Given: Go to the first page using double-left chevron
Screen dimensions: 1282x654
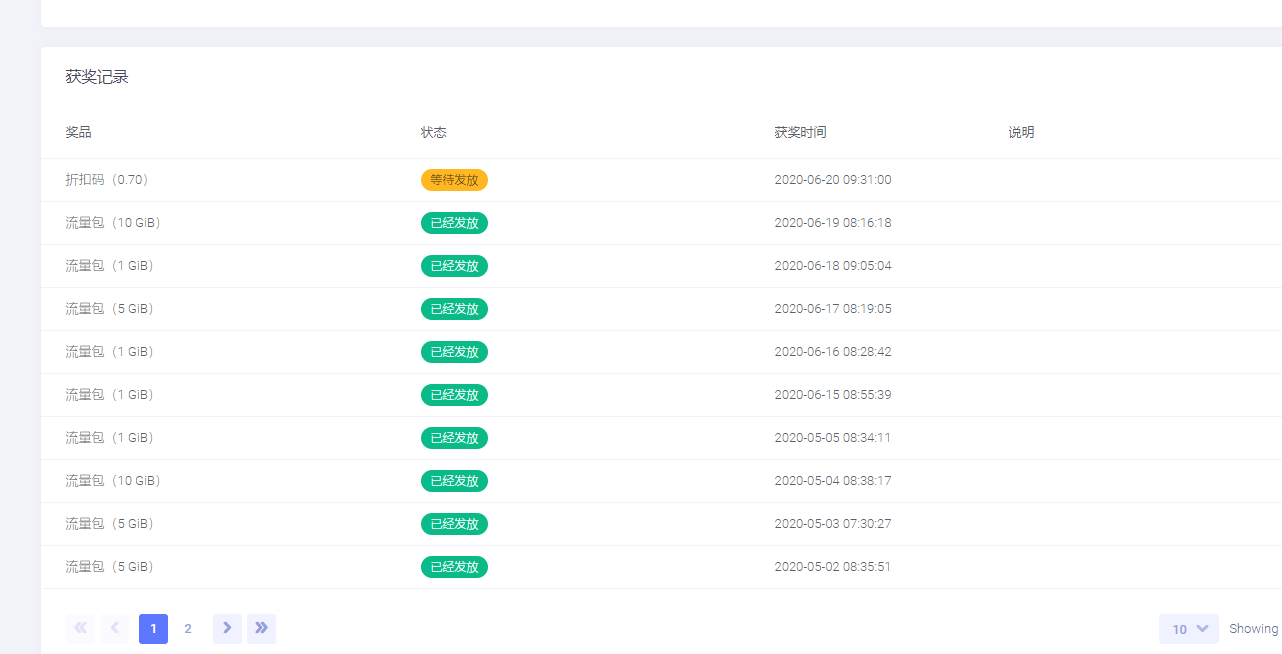Looking at the screenshot, I should tap(80, 628).
